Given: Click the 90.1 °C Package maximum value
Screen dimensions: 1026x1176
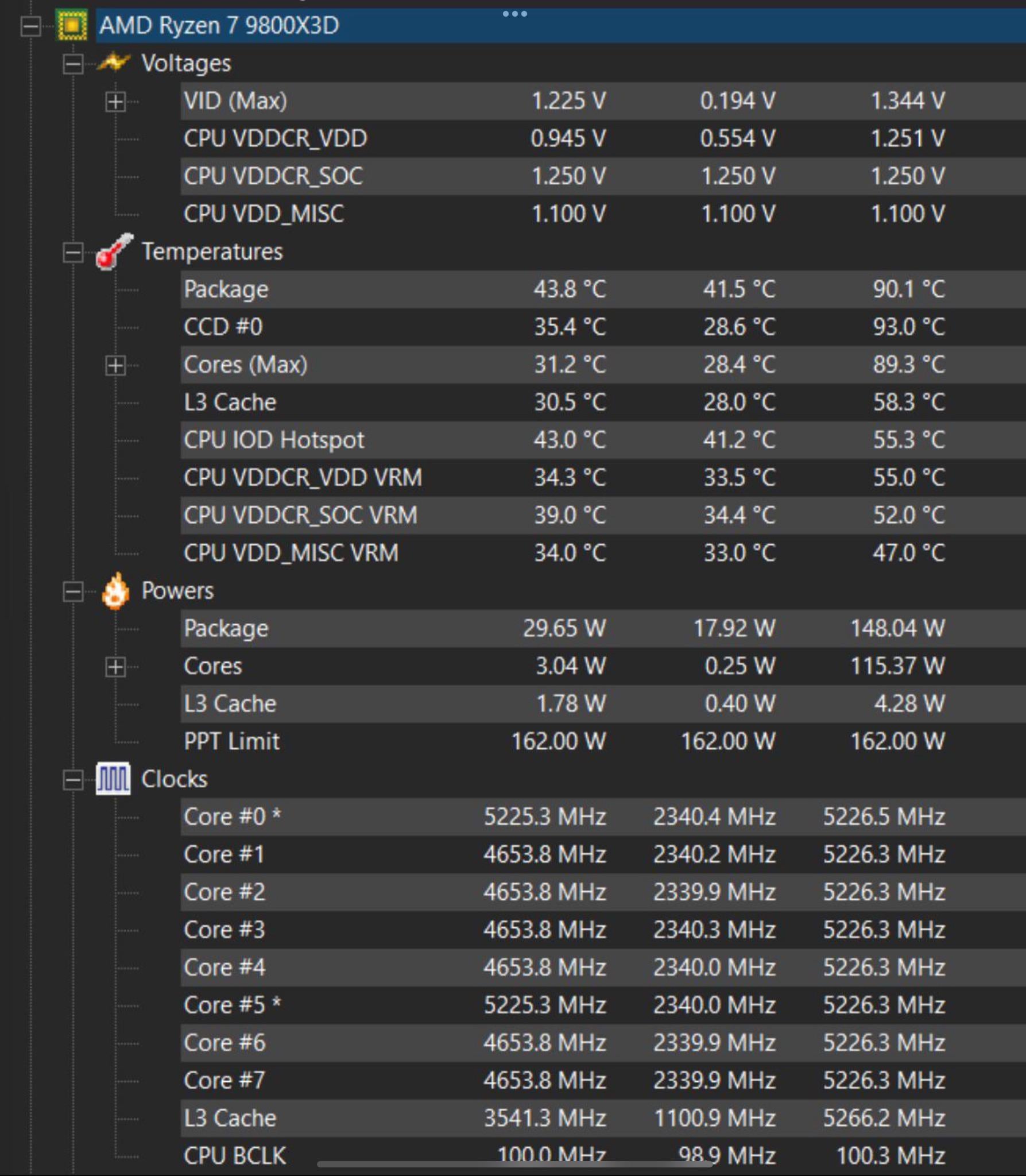Looking at the screenshot, I should (909, 289).
